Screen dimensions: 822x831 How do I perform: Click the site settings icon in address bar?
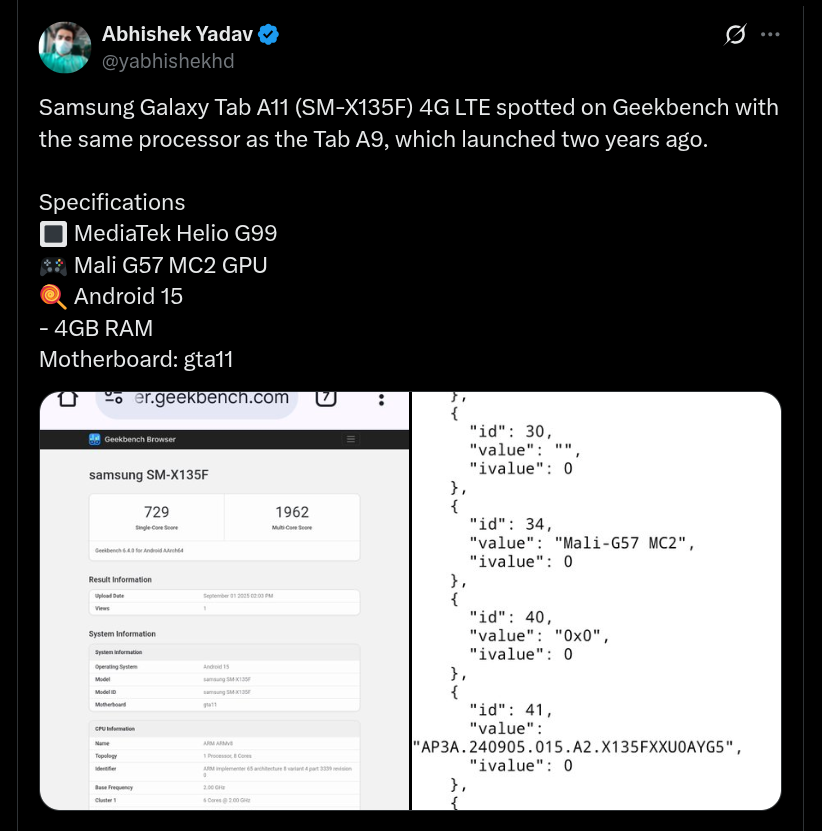click(x=114, y=398)
